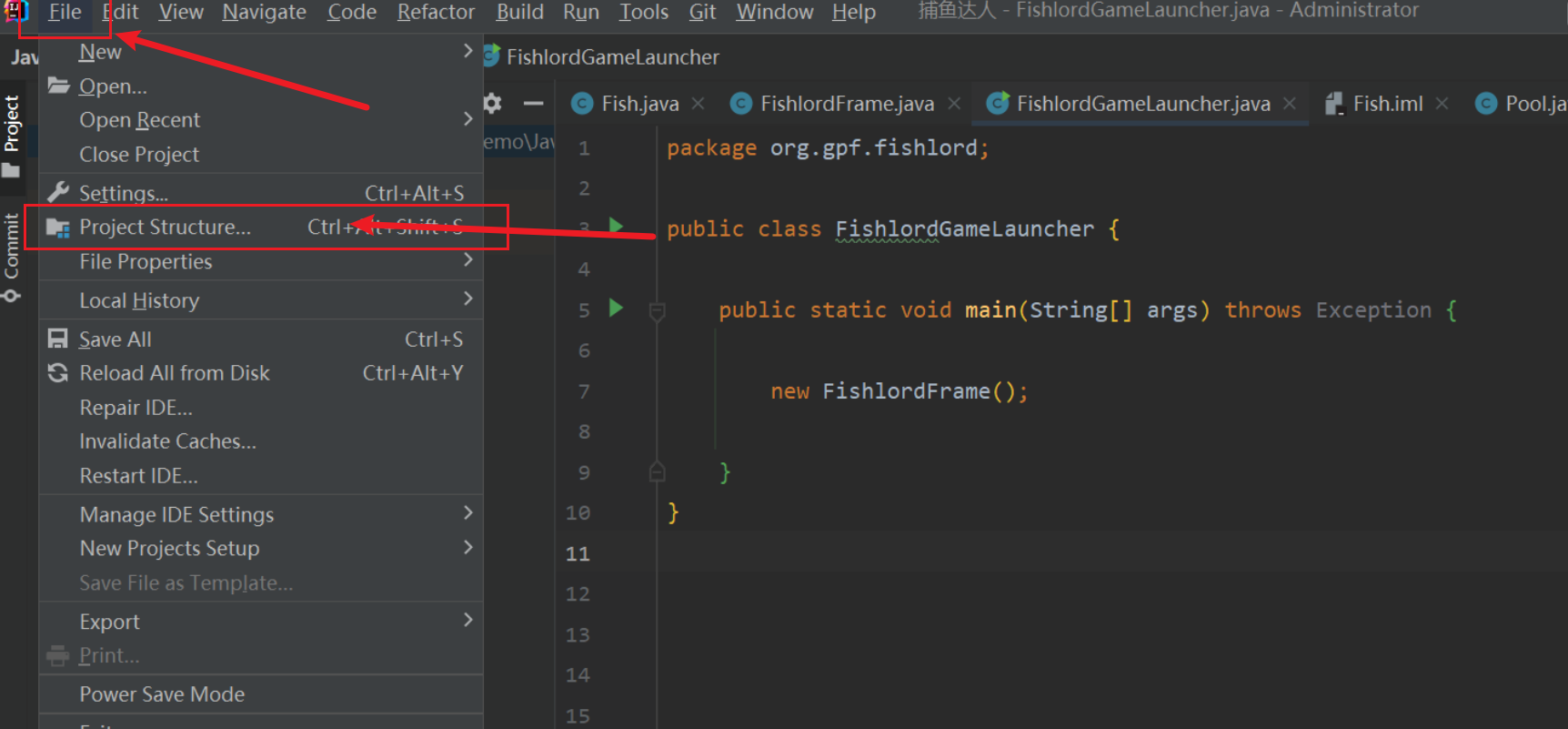Switch to the FishlordFrame.java editor tab
Image resolution: width=1568 pixels, height=729 pixels.
click(847, 104)
